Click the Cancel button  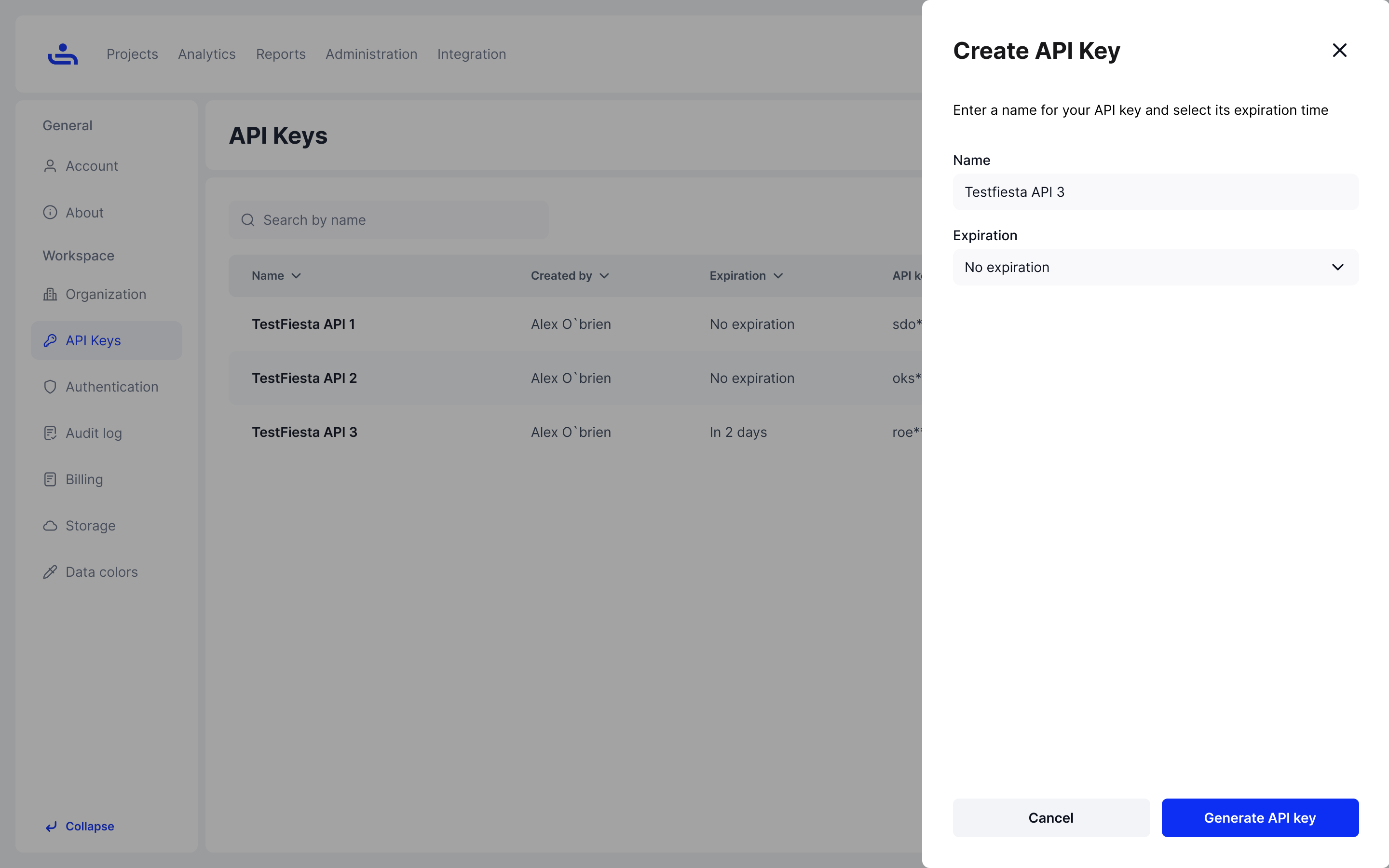click(x=1050, y=817)
